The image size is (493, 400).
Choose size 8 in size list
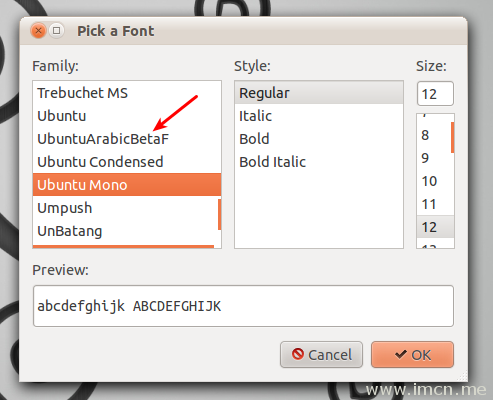click(x=434, y=135)
